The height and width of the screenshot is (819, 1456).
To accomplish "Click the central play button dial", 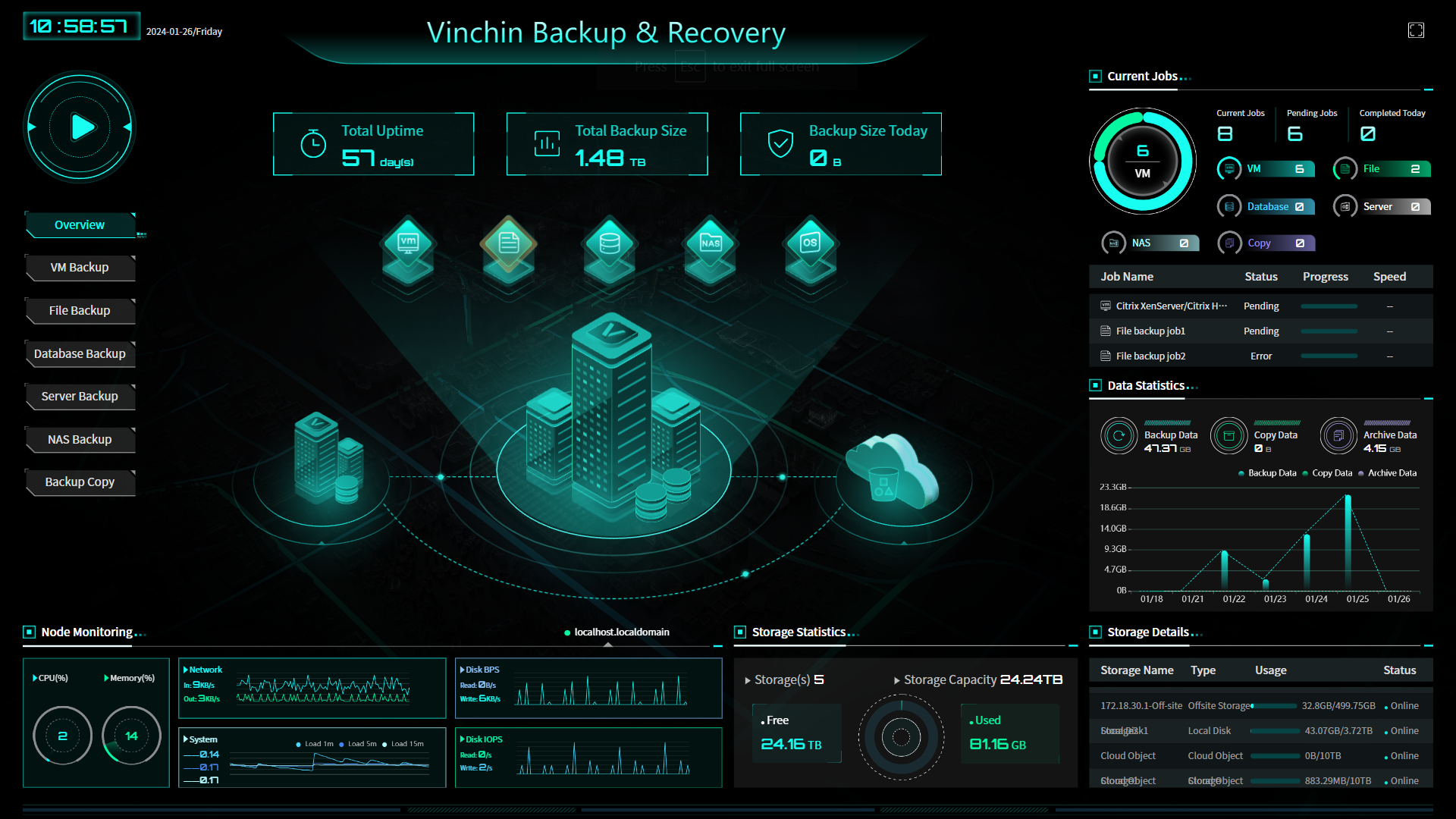I will click(81, 127).
